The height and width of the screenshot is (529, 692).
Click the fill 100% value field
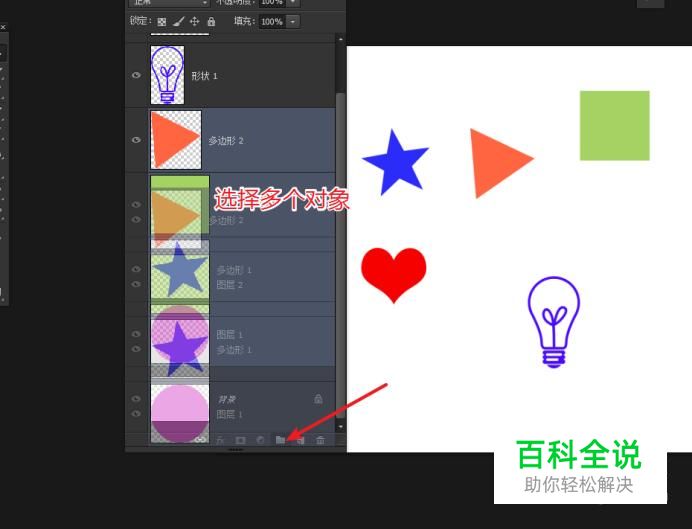(x=272, y=22)
